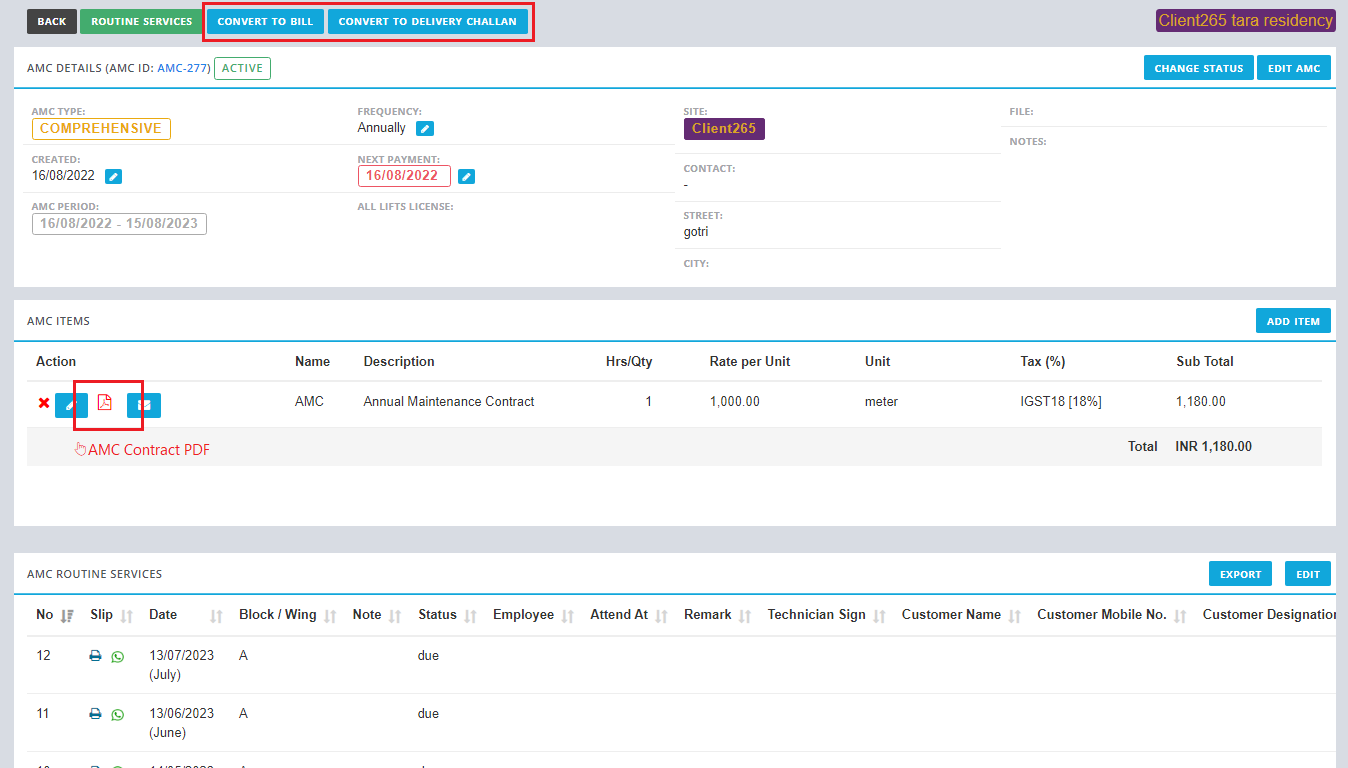This screenshot has width=1348, height=768.
Task: Click Convert to Delivery Challan button
Action: coord(428,22)
